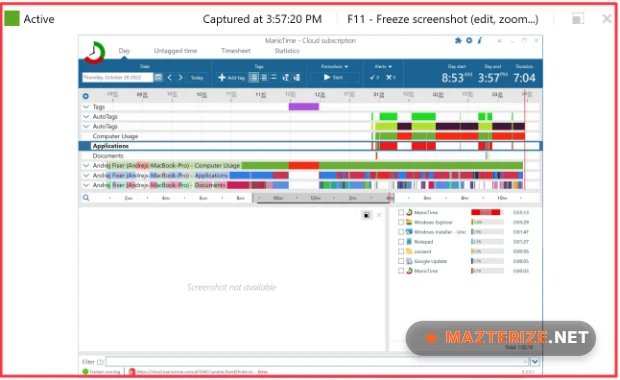Collapse MacBook-Pro Applications timeline
The height and width of the screenshot is (380, 620).
coord(86,175)
